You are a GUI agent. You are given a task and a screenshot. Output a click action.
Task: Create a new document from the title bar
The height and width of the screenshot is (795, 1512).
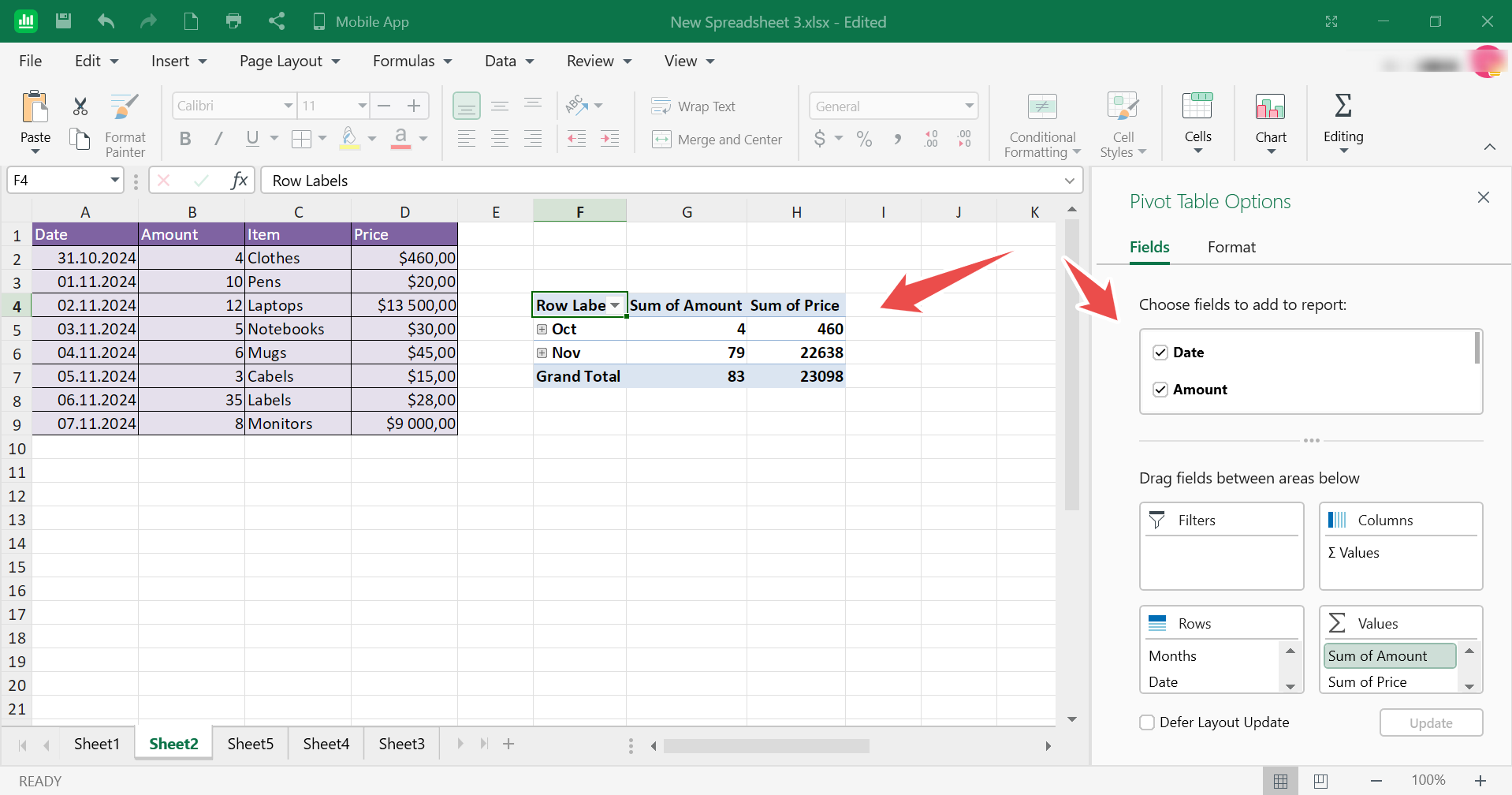191,21
